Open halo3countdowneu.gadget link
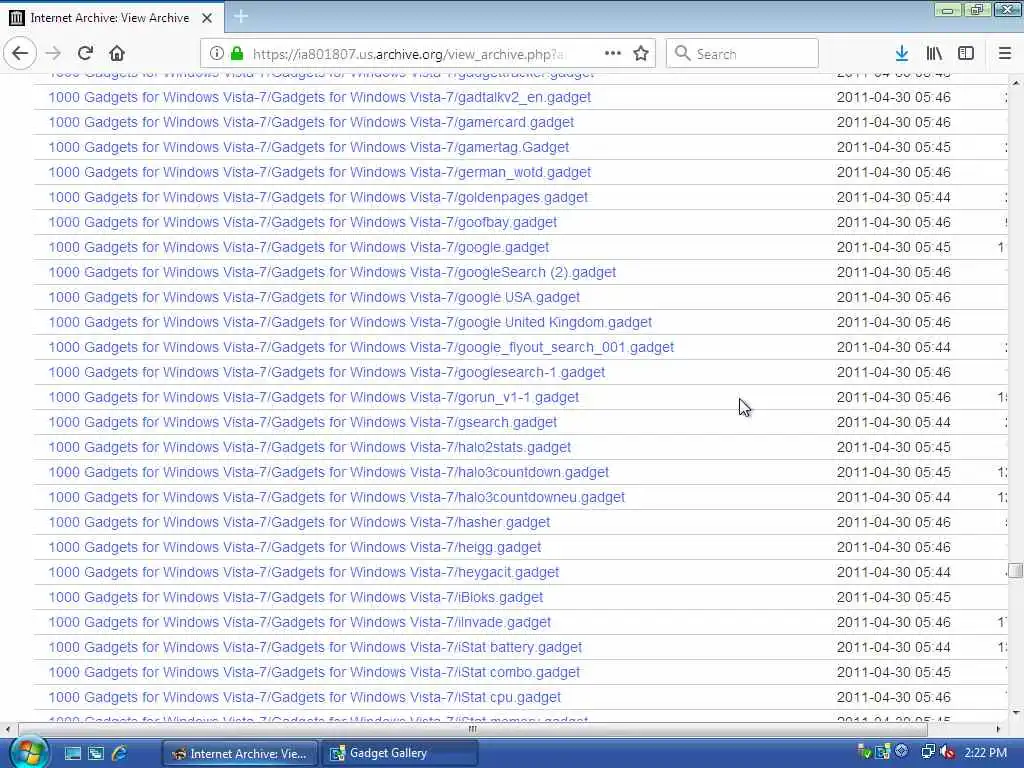This screenshot has height=768, width=1024. click(336, 498)
